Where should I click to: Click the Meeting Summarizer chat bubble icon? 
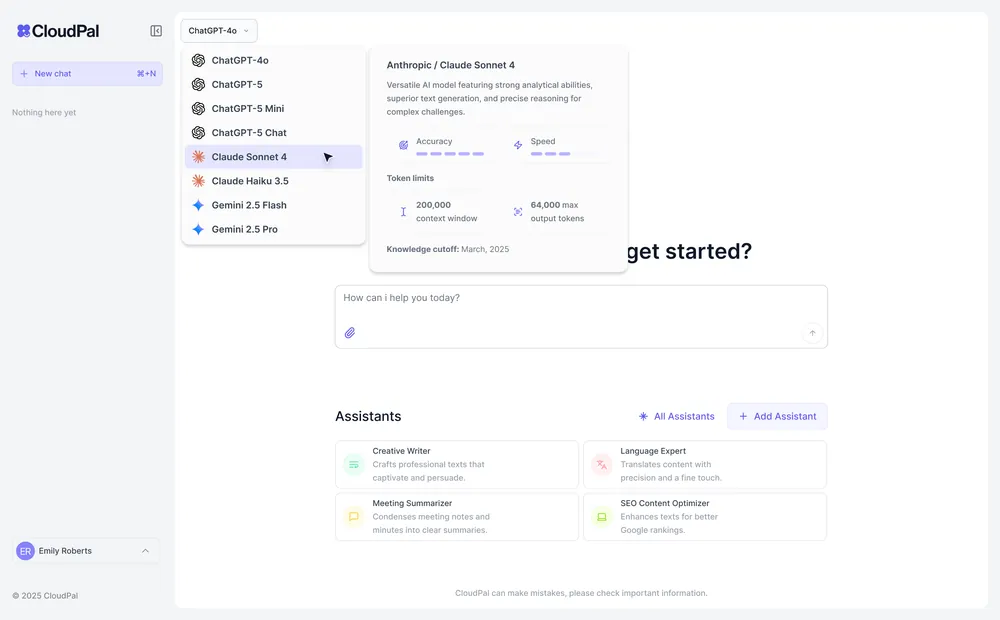pos(354,517)
